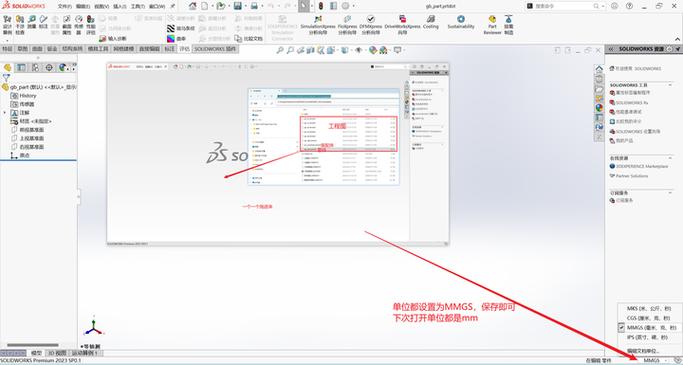Switch to the ConfigurationManager tab icon

coord(35,68)
